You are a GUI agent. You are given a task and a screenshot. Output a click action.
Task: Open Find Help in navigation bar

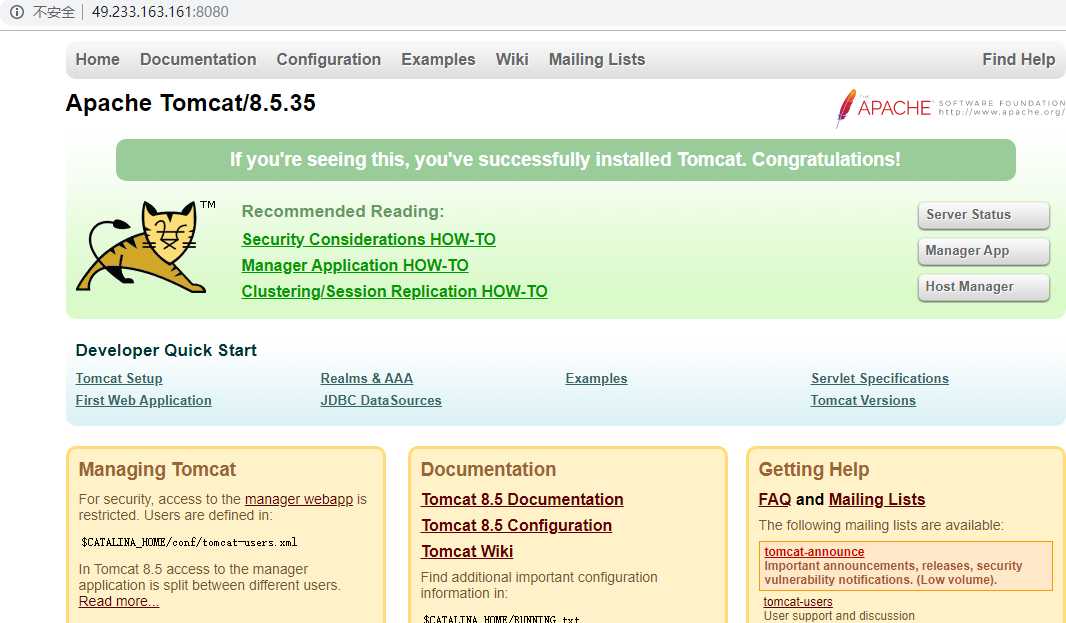pos(1018,59)
